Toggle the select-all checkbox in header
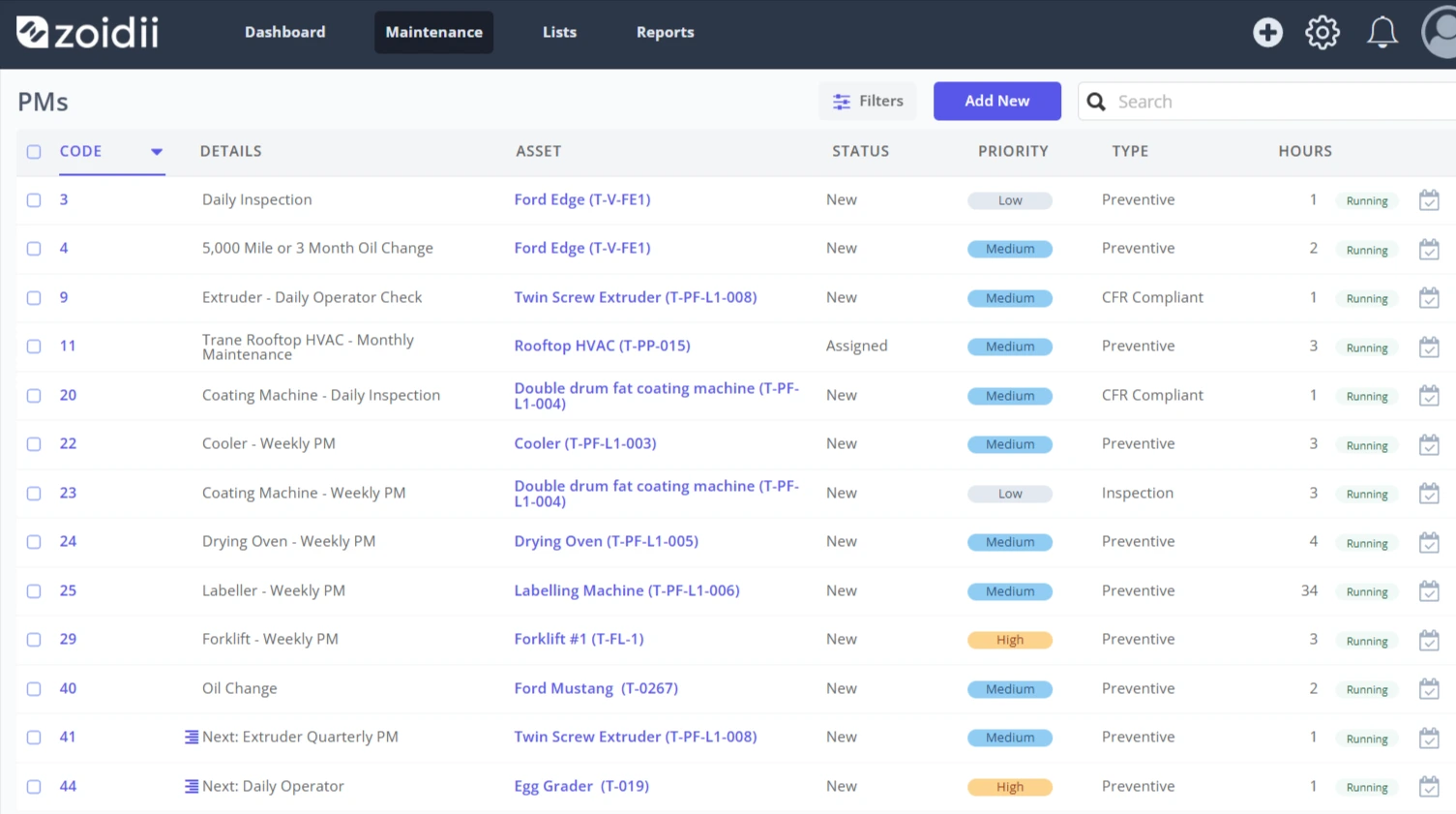Viewport: 1456px width, 814px height. (34, 152)
